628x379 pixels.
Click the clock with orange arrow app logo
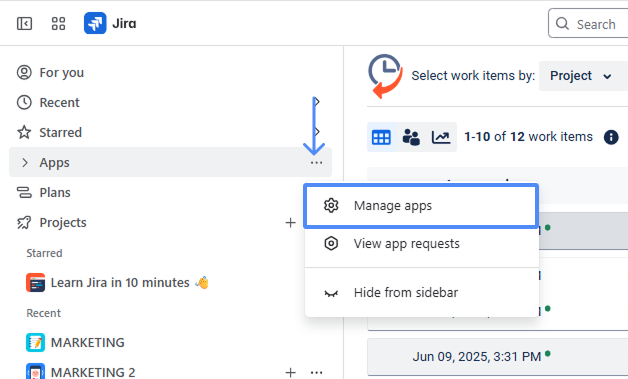point(385,76)
